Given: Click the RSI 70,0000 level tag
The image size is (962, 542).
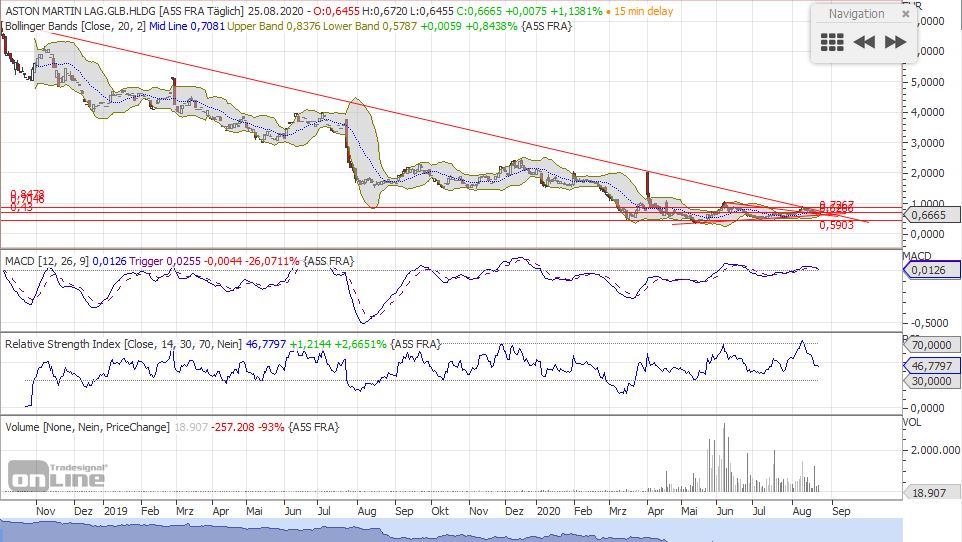Looking at the screenshot, I should point(931,345).
